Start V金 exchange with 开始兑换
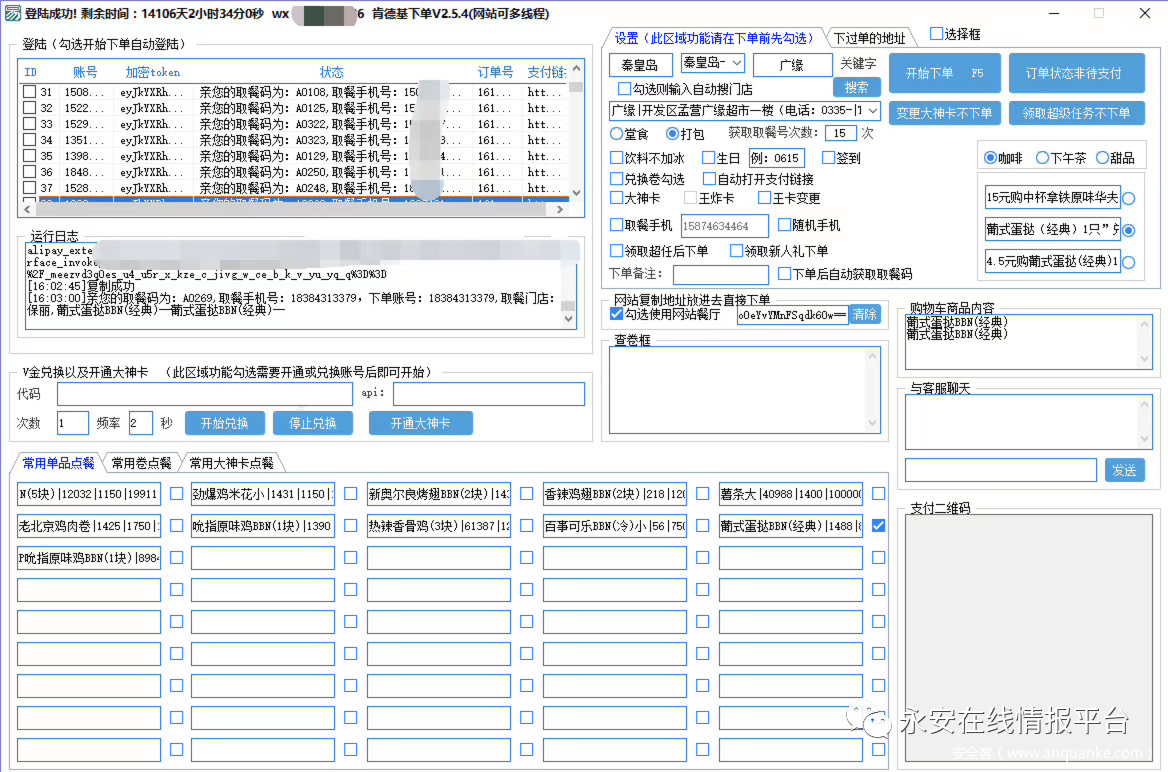Image resolution: width=1168 pixels, height=772 pixels. click(x=224, y=423)
